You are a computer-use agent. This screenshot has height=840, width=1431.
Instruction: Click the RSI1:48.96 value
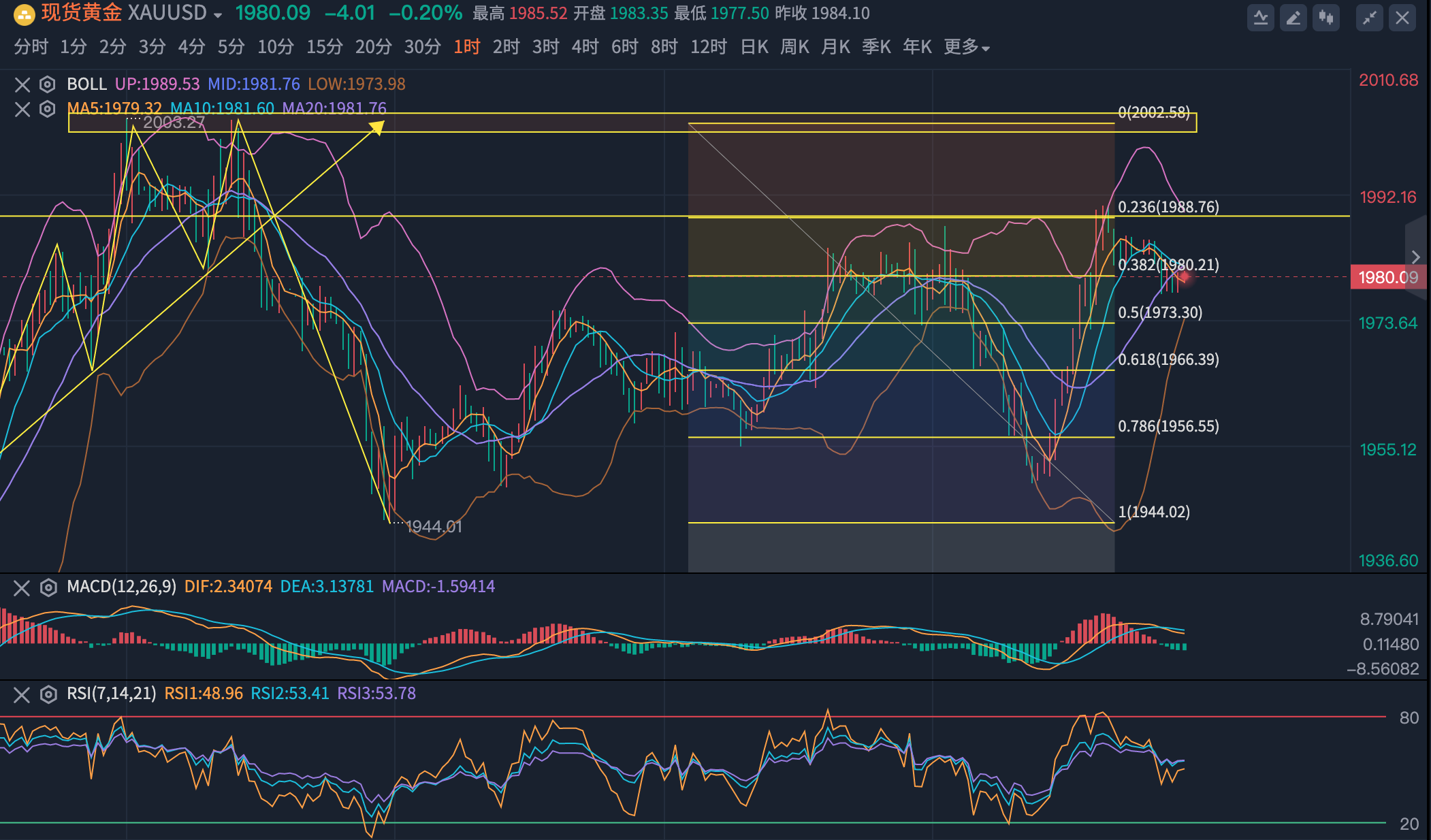click(204, 694)
